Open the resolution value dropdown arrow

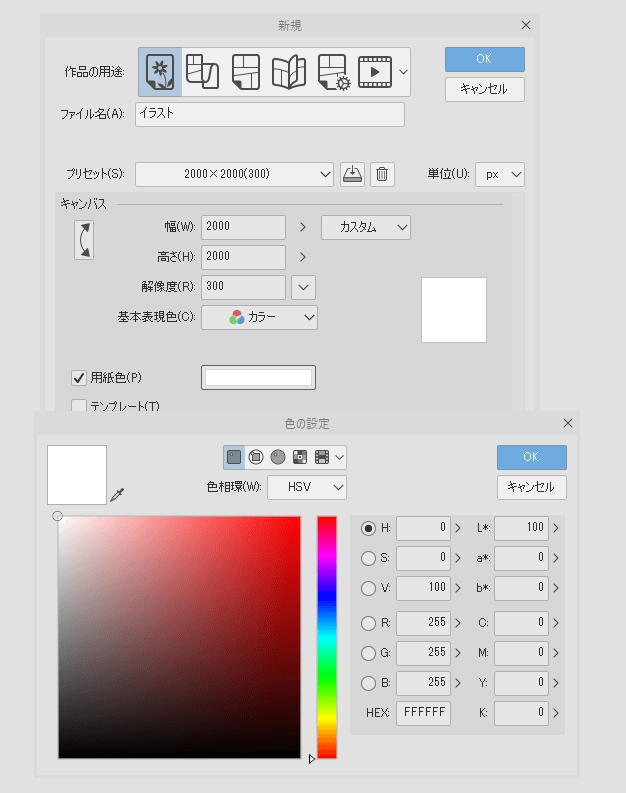[x=303, y=288]
